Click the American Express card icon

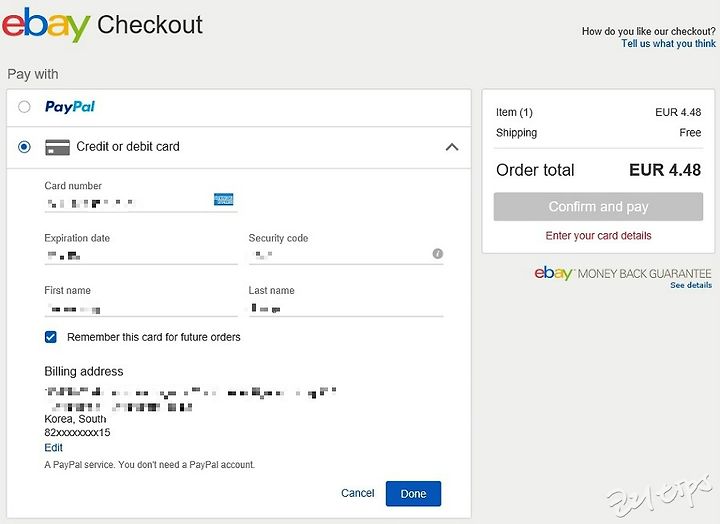point(224,199)
